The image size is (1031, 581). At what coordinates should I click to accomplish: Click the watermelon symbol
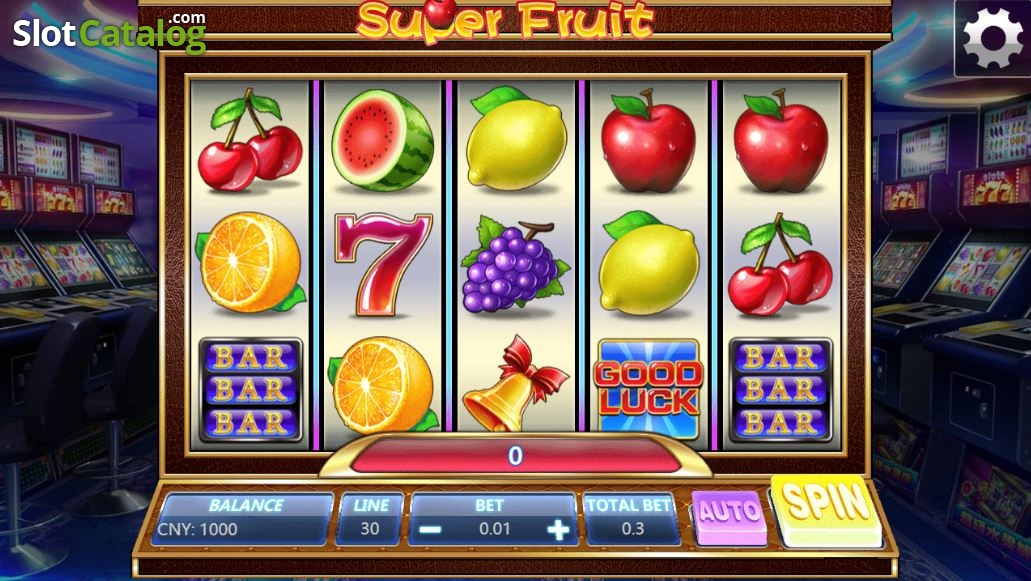pyautogui.click(x=383, y=140)
